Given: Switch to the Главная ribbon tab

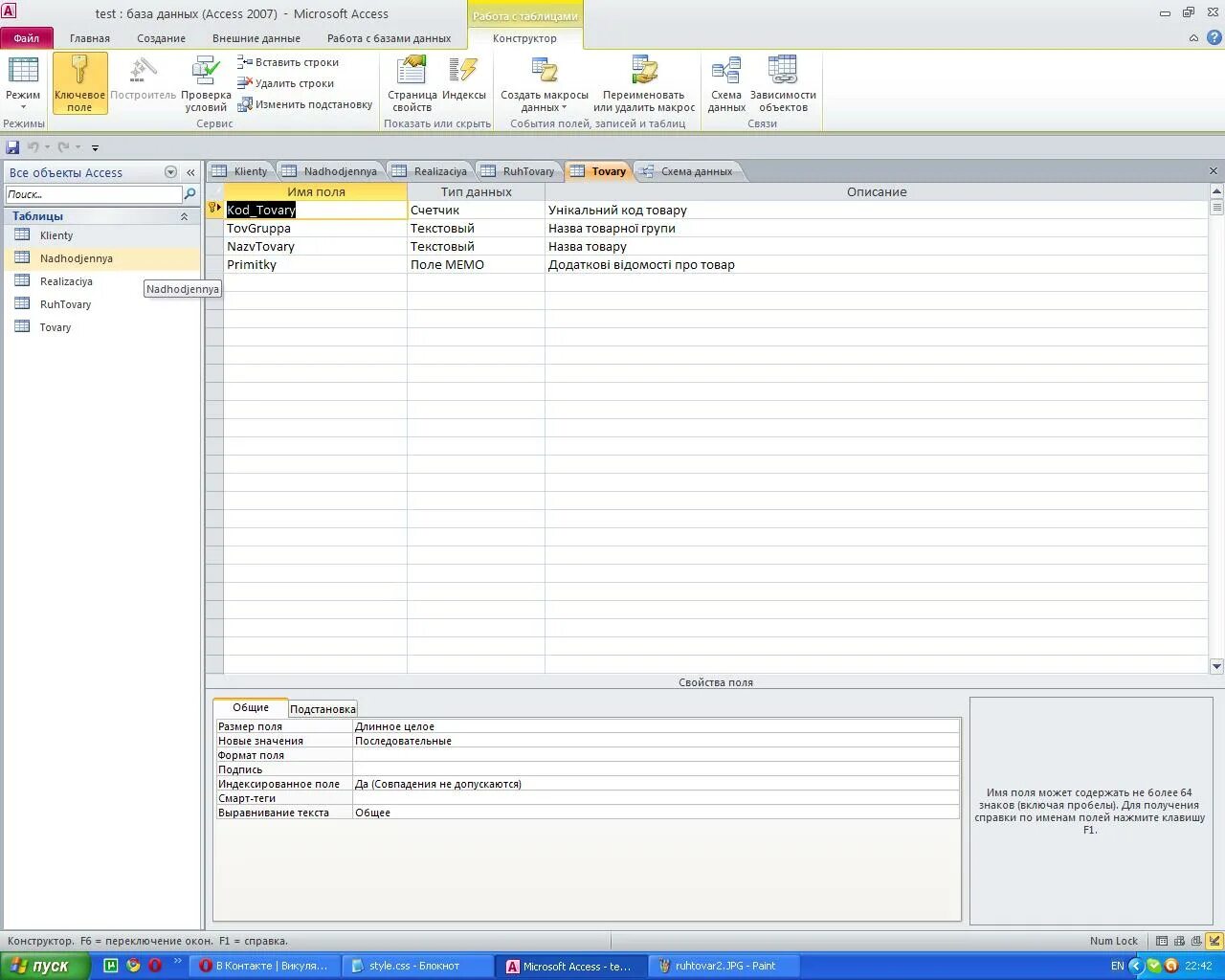Looking at the screenshot, I should click(x=90, y=38).
